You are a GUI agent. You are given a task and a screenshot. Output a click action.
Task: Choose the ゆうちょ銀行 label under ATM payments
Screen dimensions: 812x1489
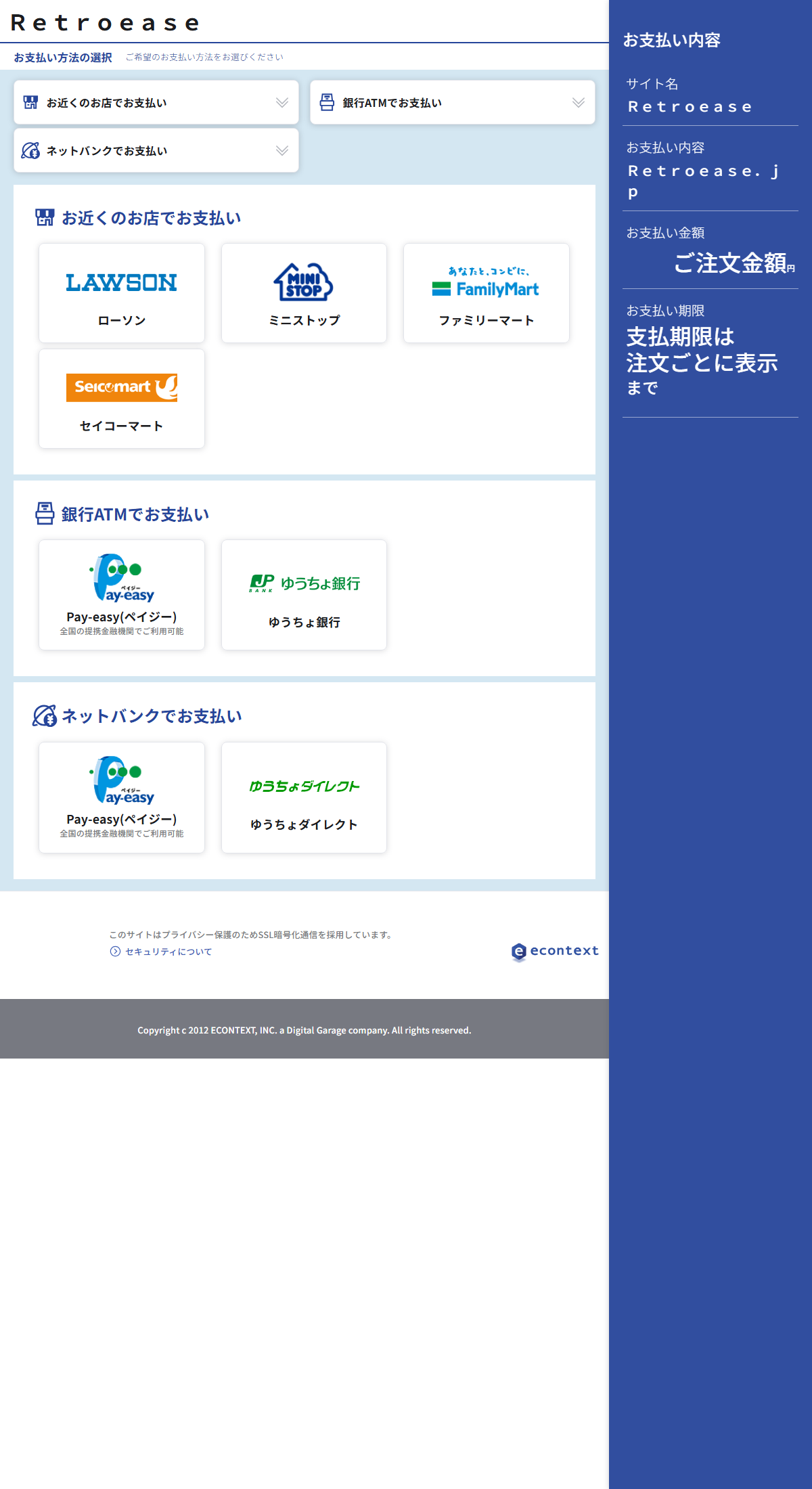pos(304,622)
